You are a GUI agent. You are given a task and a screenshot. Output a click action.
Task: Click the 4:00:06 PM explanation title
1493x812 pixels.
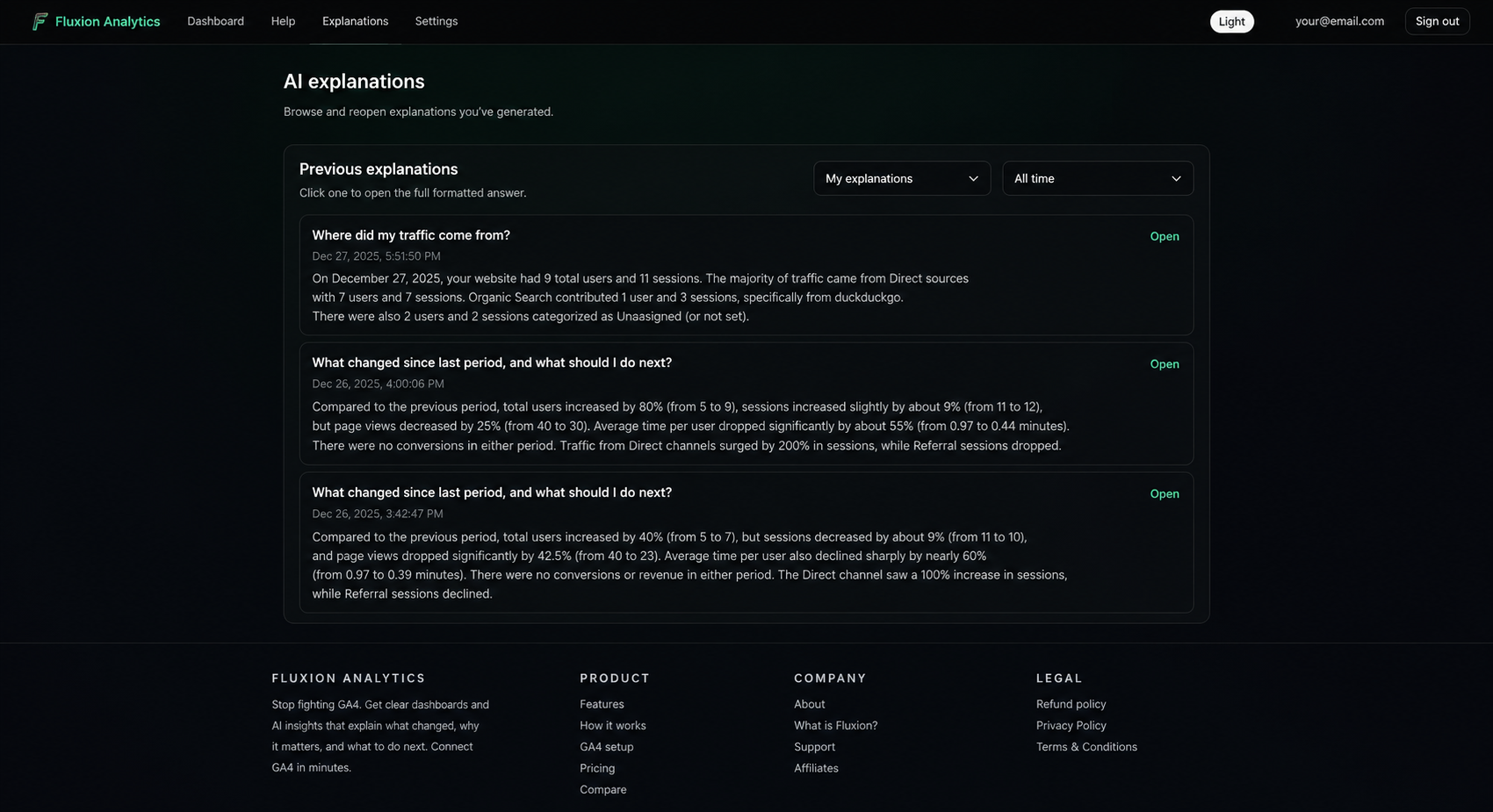coord(492,363)
